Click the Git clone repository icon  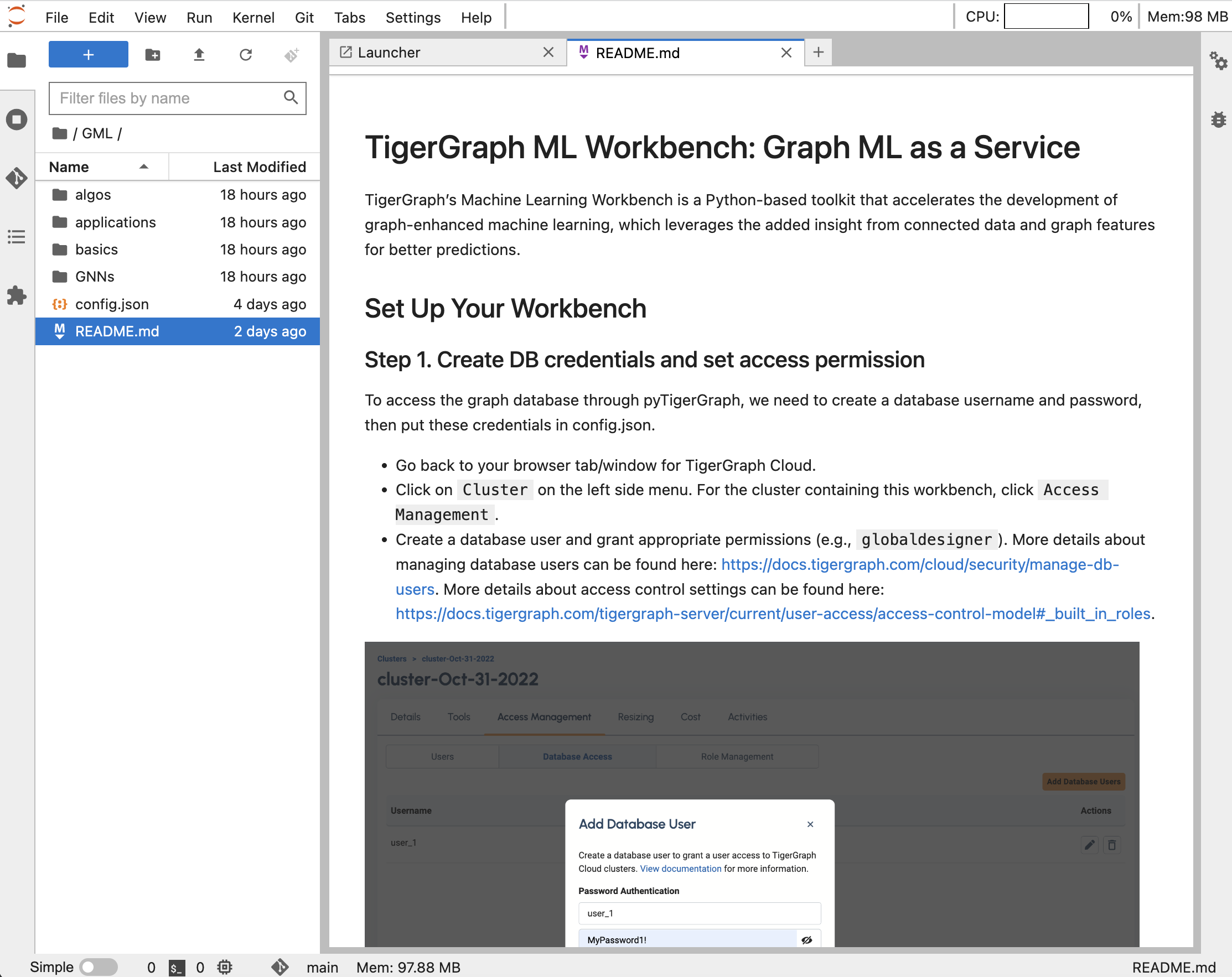pos(292,55)
